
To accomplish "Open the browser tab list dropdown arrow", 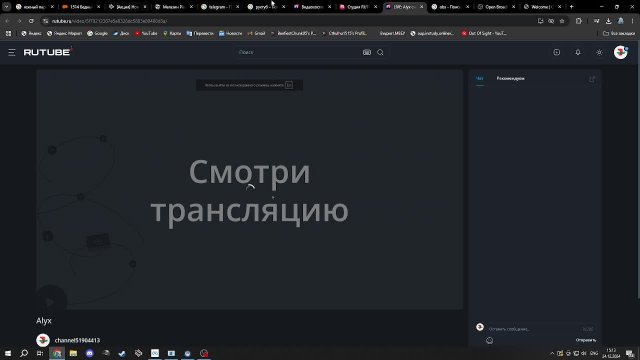I will 7,7.
